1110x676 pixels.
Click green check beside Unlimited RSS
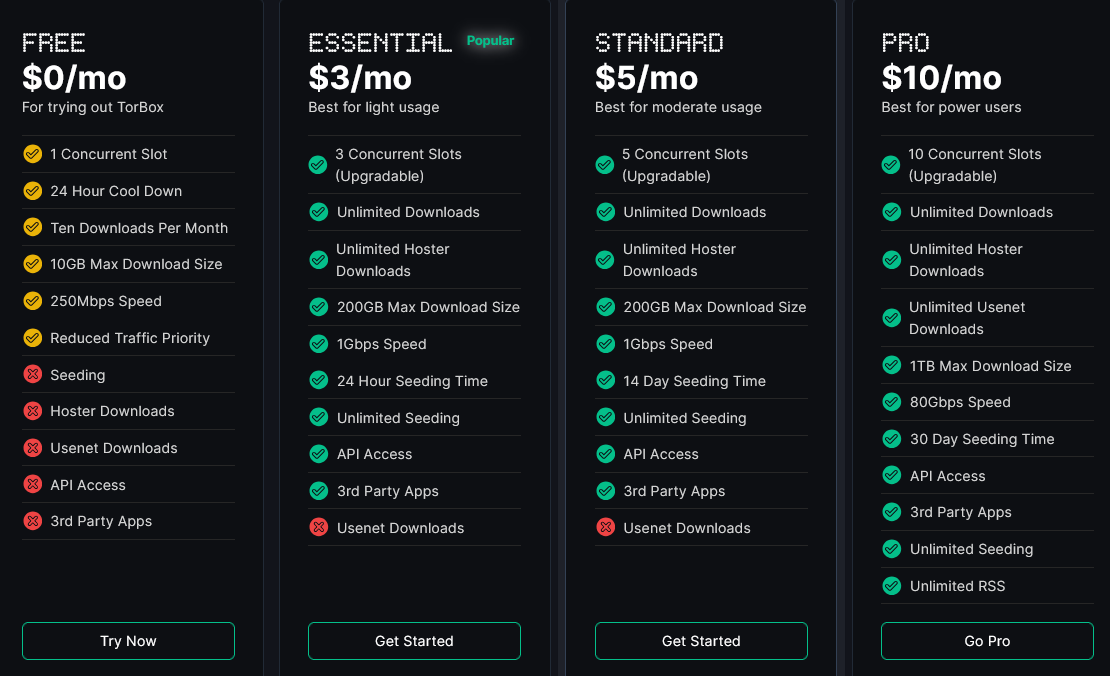point(892,586)
